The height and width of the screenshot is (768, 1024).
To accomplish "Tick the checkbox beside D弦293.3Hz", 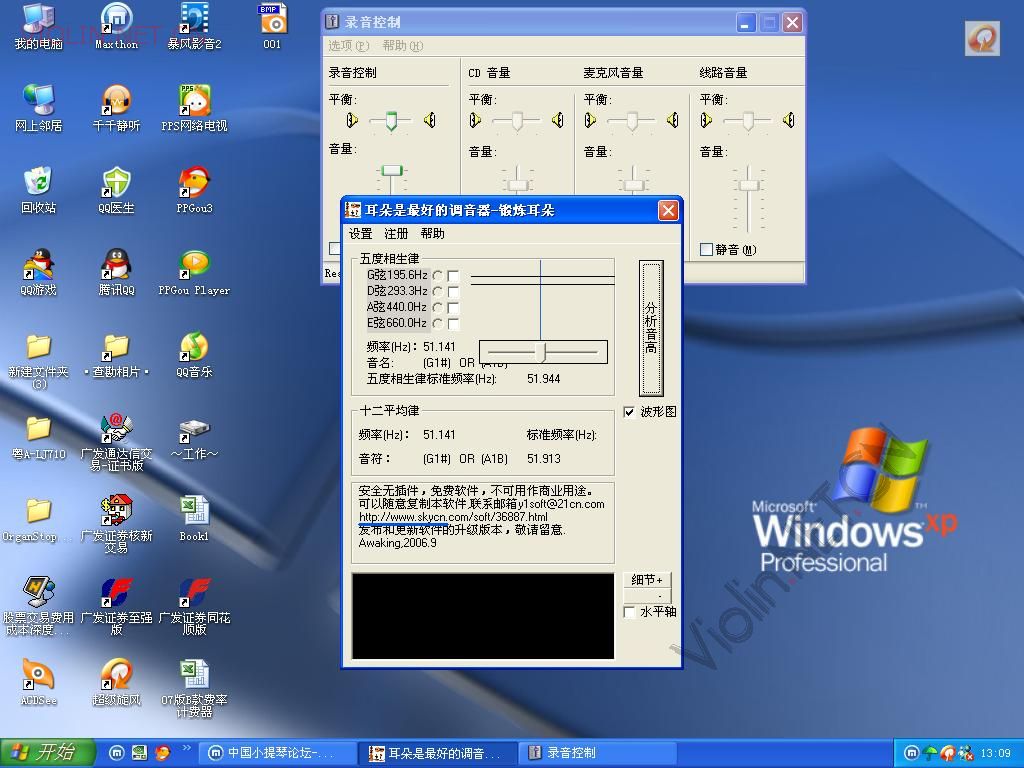I will pyautogui.click(x=453, y=291).
